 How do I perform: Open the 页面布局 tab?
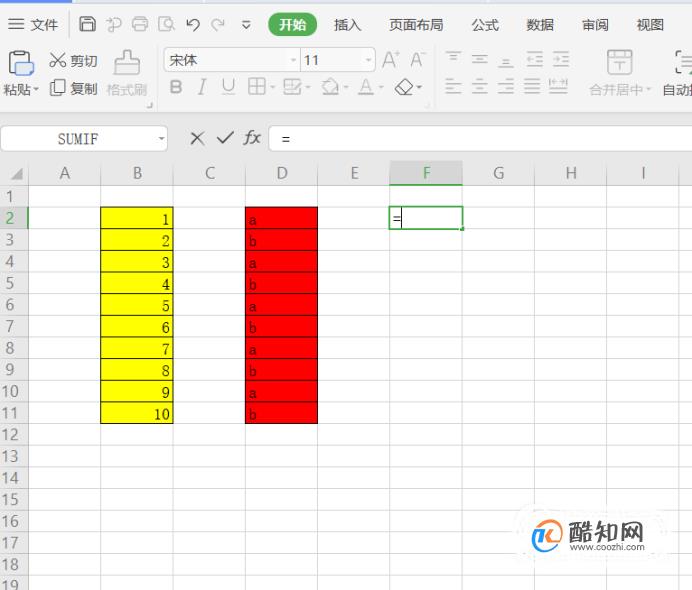416,25
